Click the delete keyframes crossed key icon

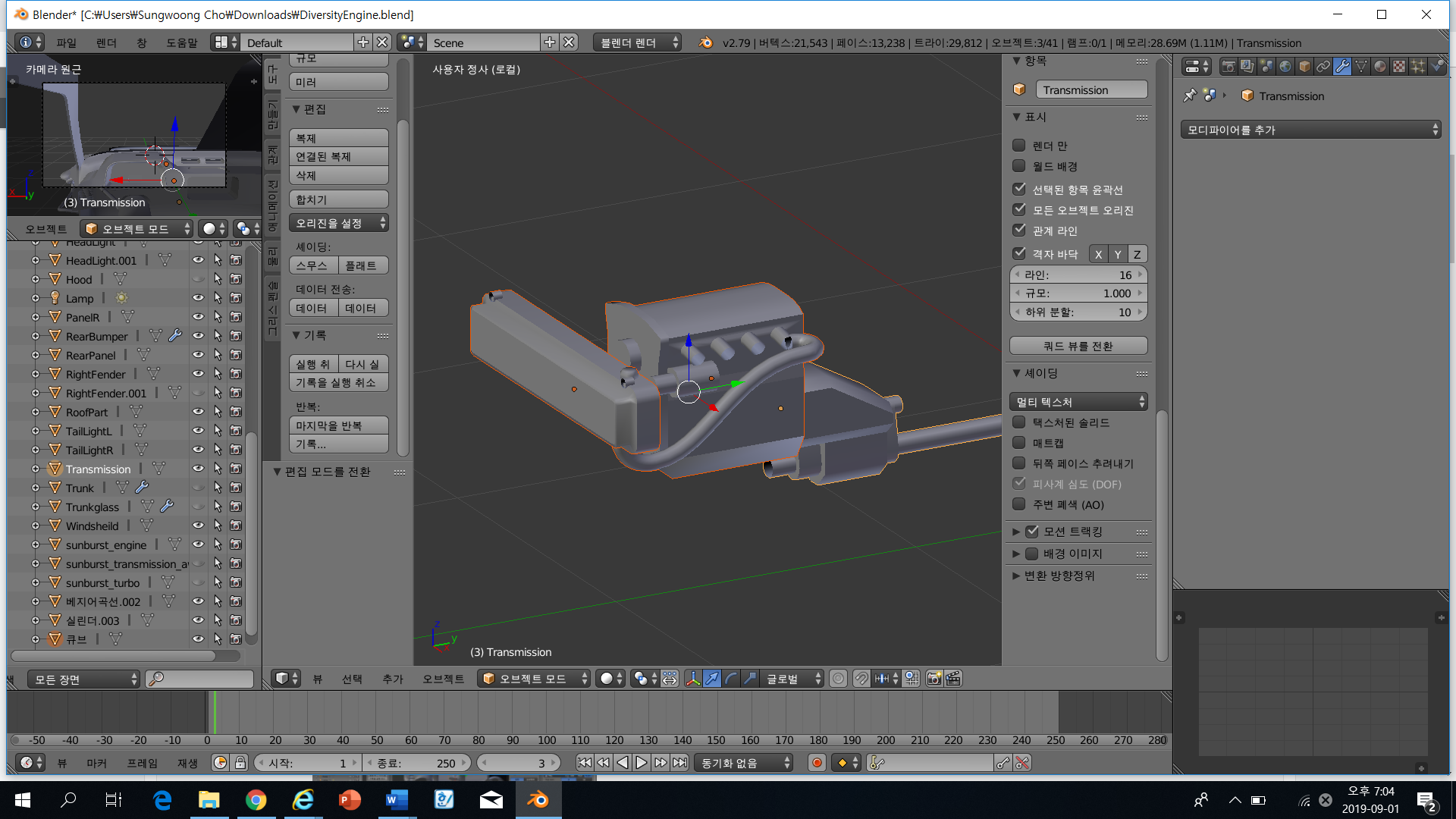(x=1022, y=763)
